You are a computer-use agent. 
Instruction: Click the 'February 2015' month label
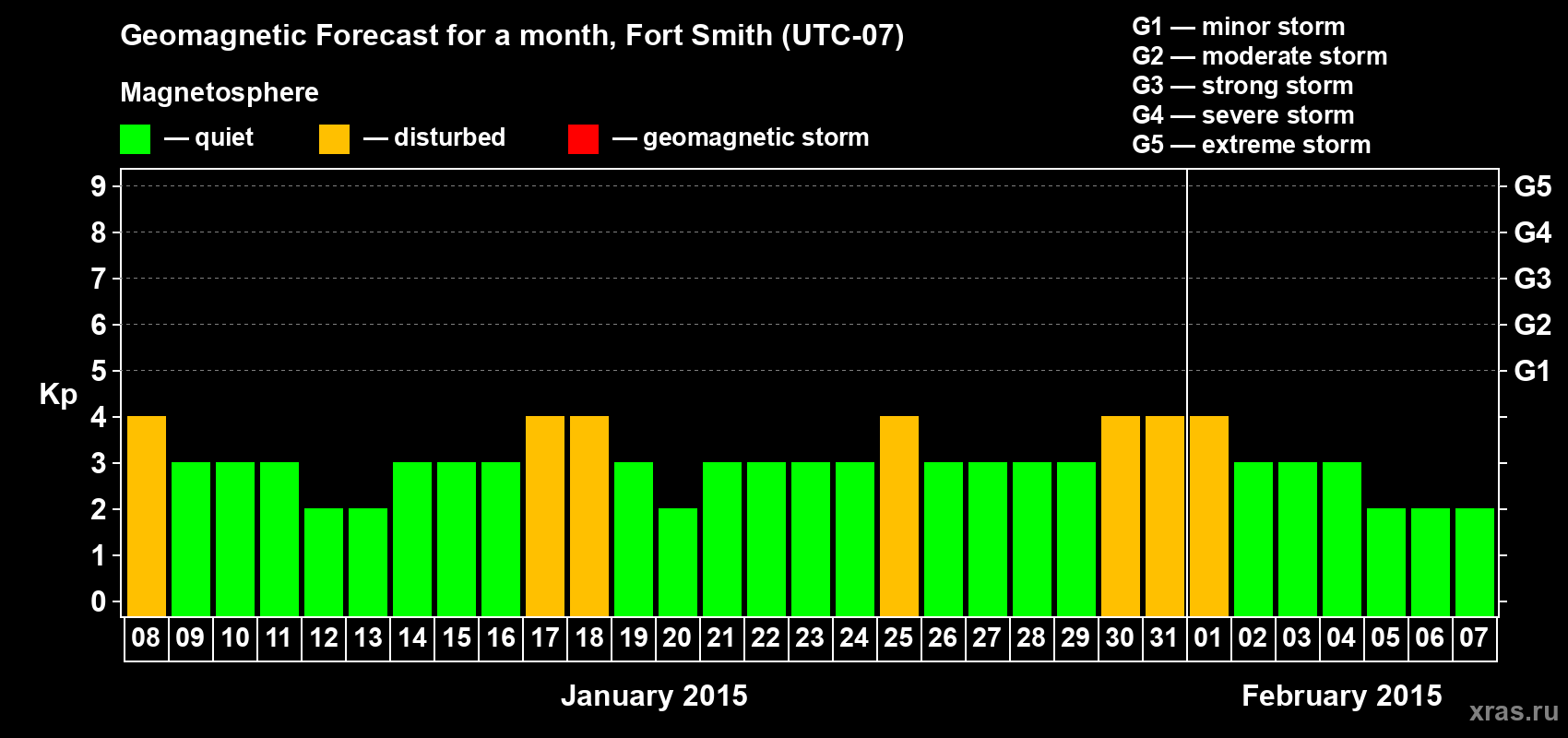tap(1342, 696)
